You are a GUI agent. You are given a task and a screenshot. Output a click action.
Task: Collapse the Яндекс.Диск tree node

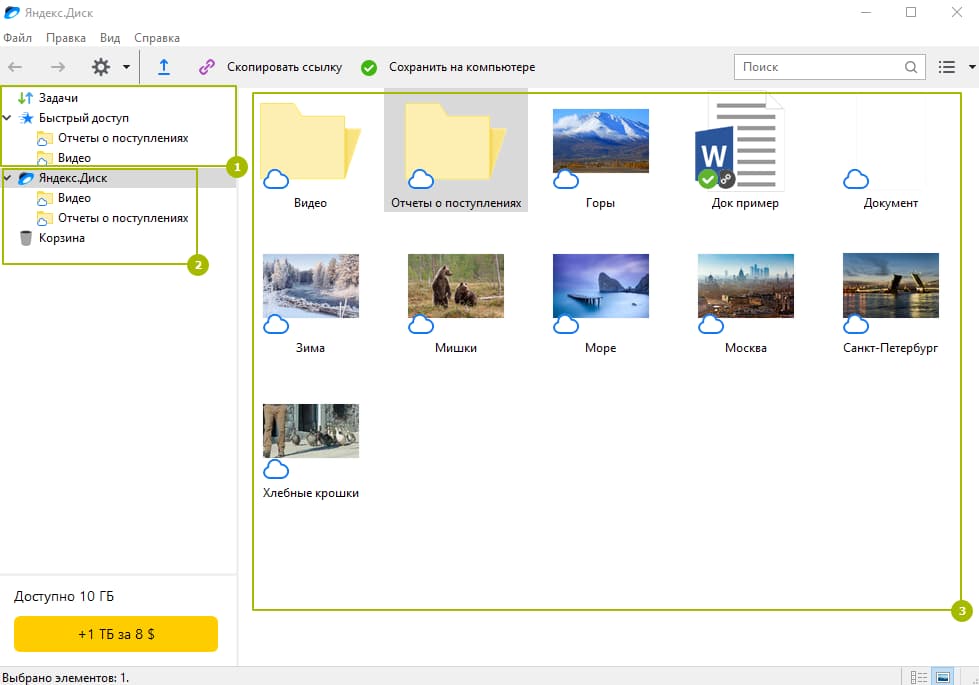[7, 178]
